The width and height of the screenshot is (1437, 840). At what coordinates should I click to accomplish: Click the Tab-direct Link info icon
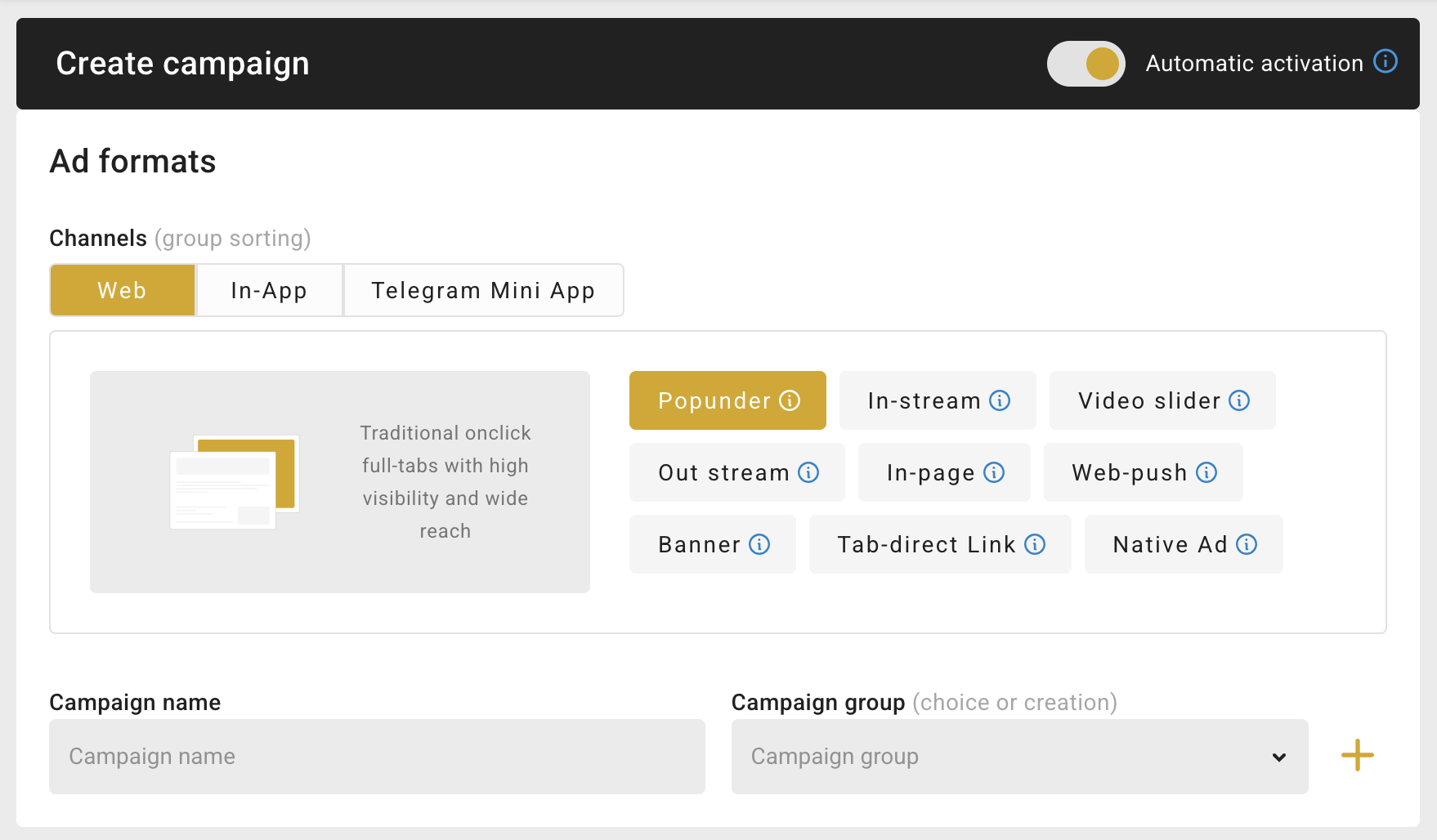(1035, 544)
